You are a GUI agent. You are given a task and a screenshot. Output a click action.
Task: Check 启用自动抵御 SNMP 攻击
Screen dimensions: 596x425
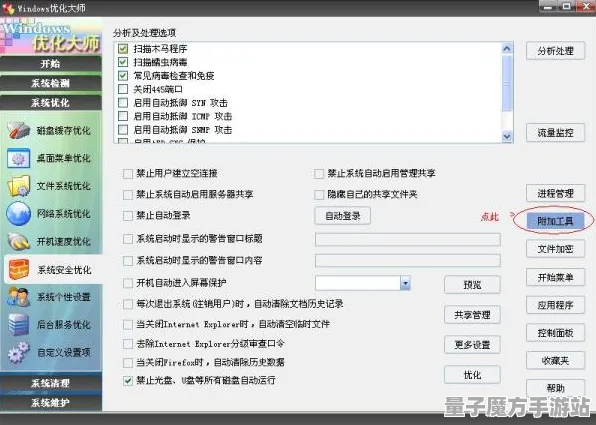point(123,130)
